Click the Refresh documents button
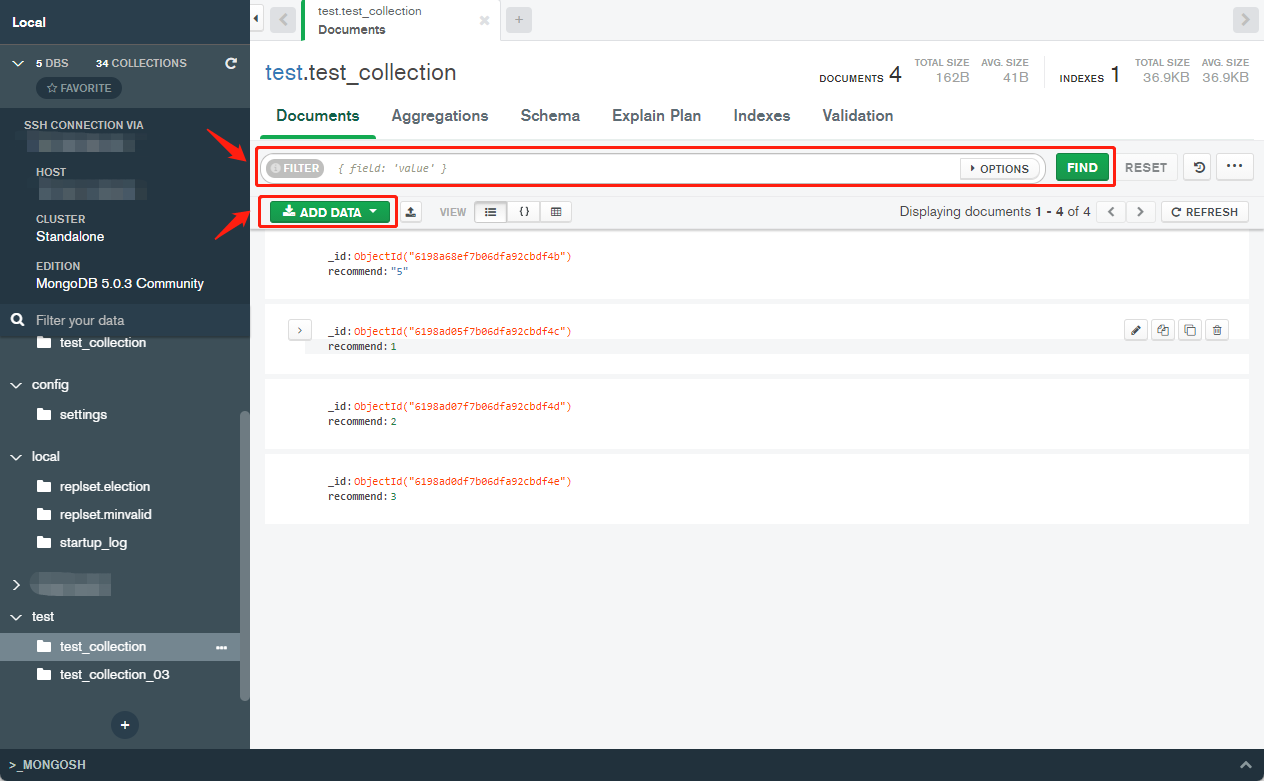 click(x=1204, y=212)
